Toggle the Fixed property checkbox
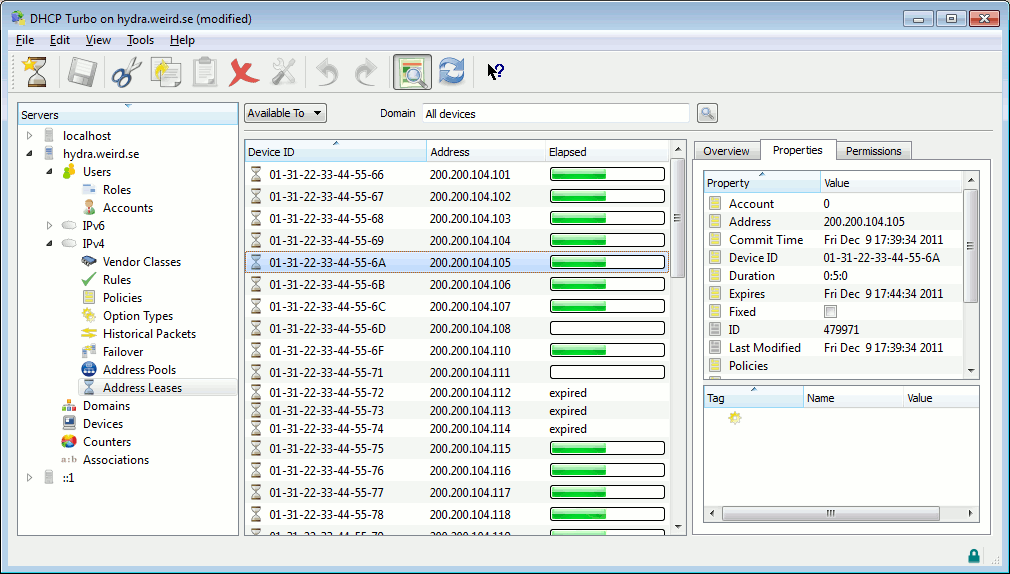Image resolution: width=1010 pixels, height=574 pixels. tap(830, 312)
